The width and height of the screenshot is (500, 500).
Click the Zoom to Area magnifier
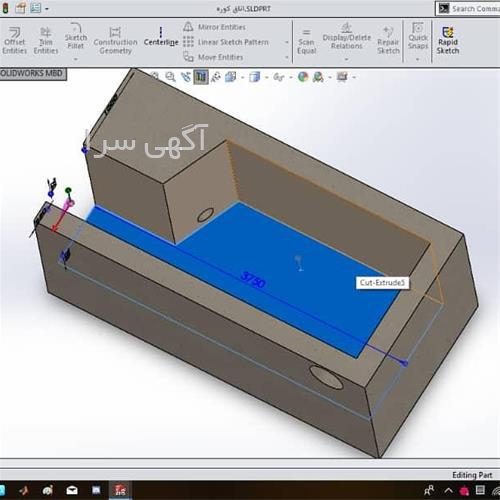pyautogui.click(x=170, y=77)
